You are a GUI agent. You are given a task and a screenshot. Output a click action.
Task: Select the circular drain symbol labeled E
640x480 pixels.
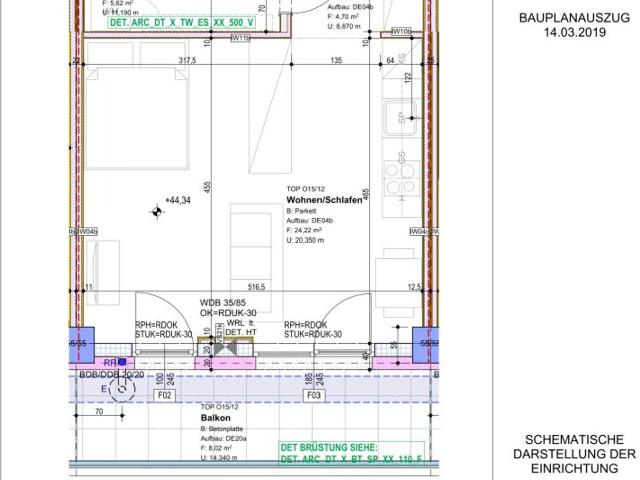[x=122, y=389]
